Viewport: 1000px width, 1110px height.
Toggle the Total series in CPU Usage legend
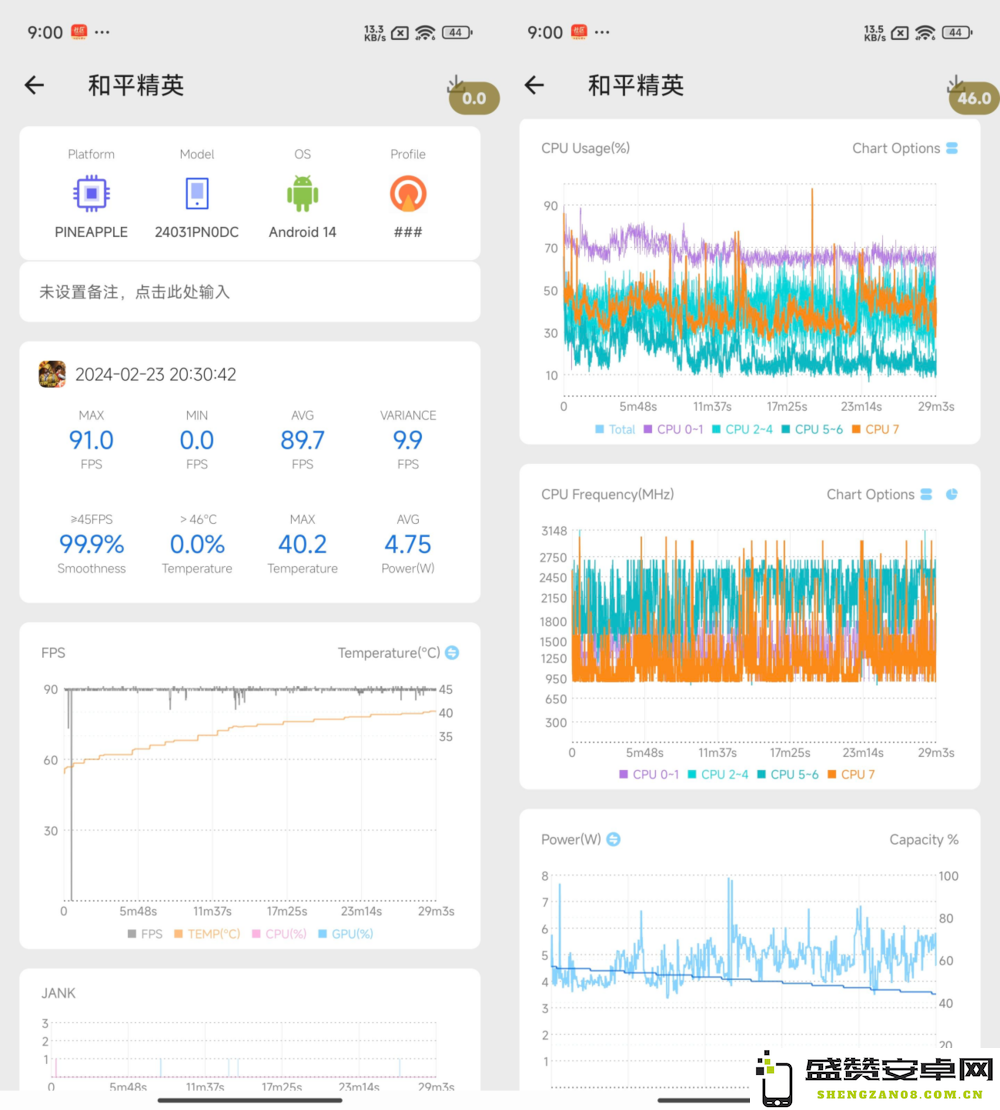tap(616, 429)
